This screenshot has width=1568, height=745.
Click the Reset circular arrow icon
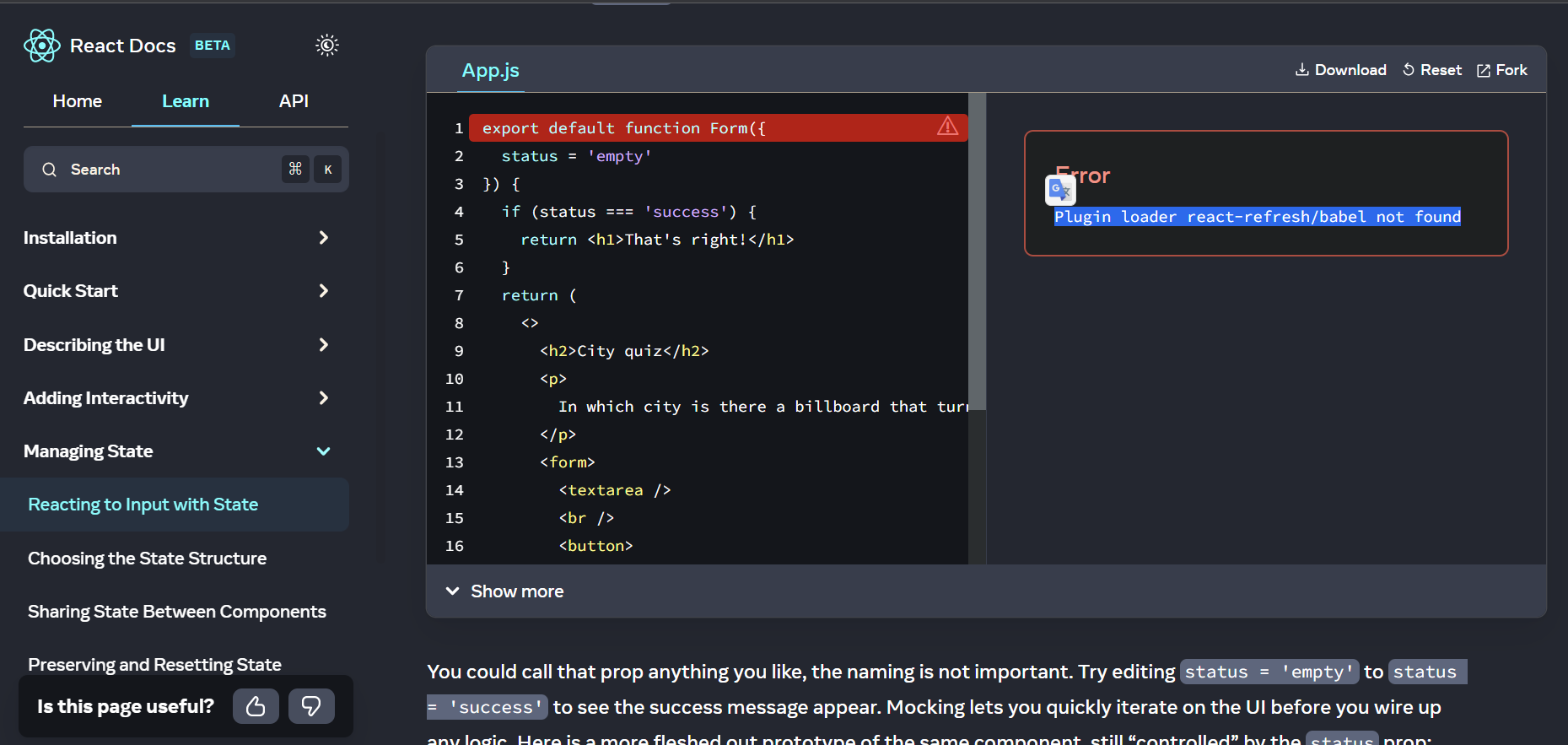point(1409,70)
